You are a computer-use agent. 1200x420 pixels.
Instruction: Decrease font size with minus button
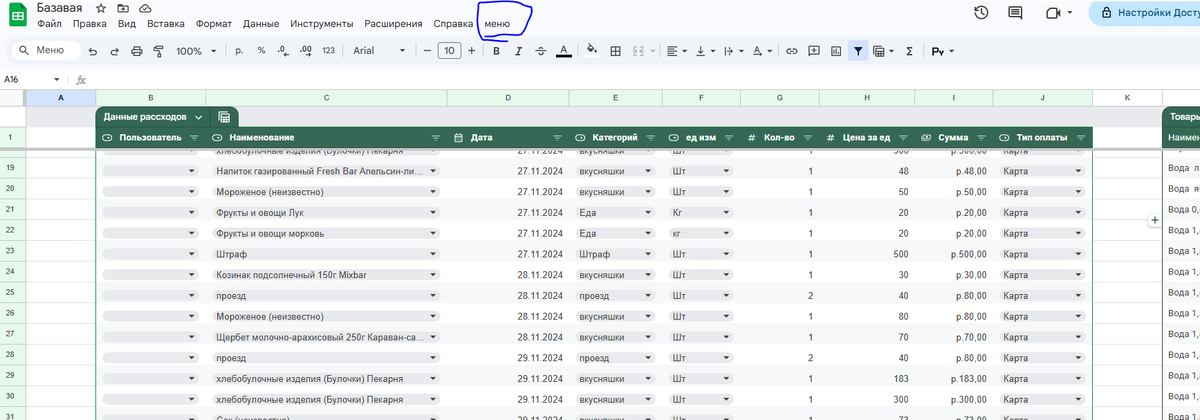(427, 51)
